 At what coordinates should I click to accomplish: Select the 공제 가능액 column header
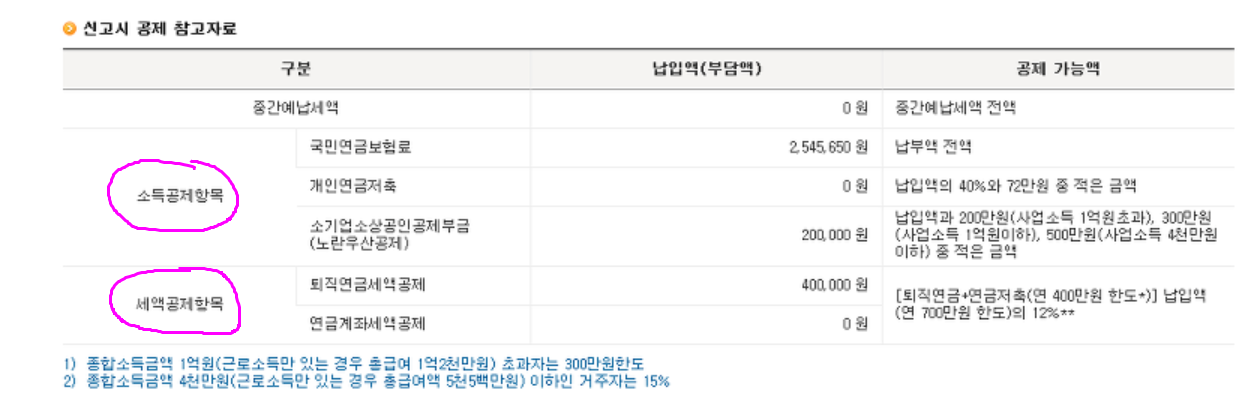[x=1059, y=69]
